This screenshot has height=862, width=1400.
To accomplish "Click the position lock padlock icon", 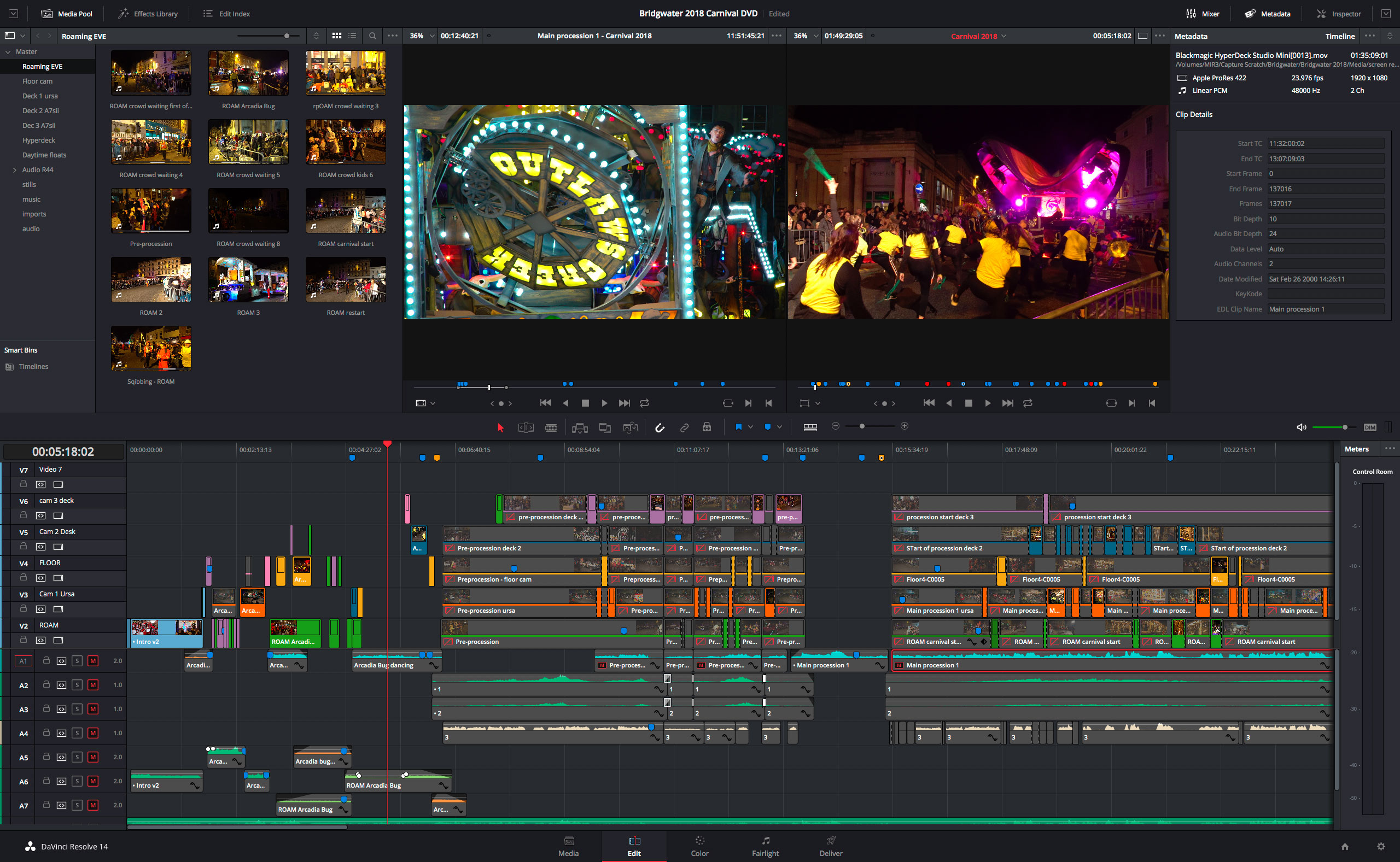I will point(707,427).
